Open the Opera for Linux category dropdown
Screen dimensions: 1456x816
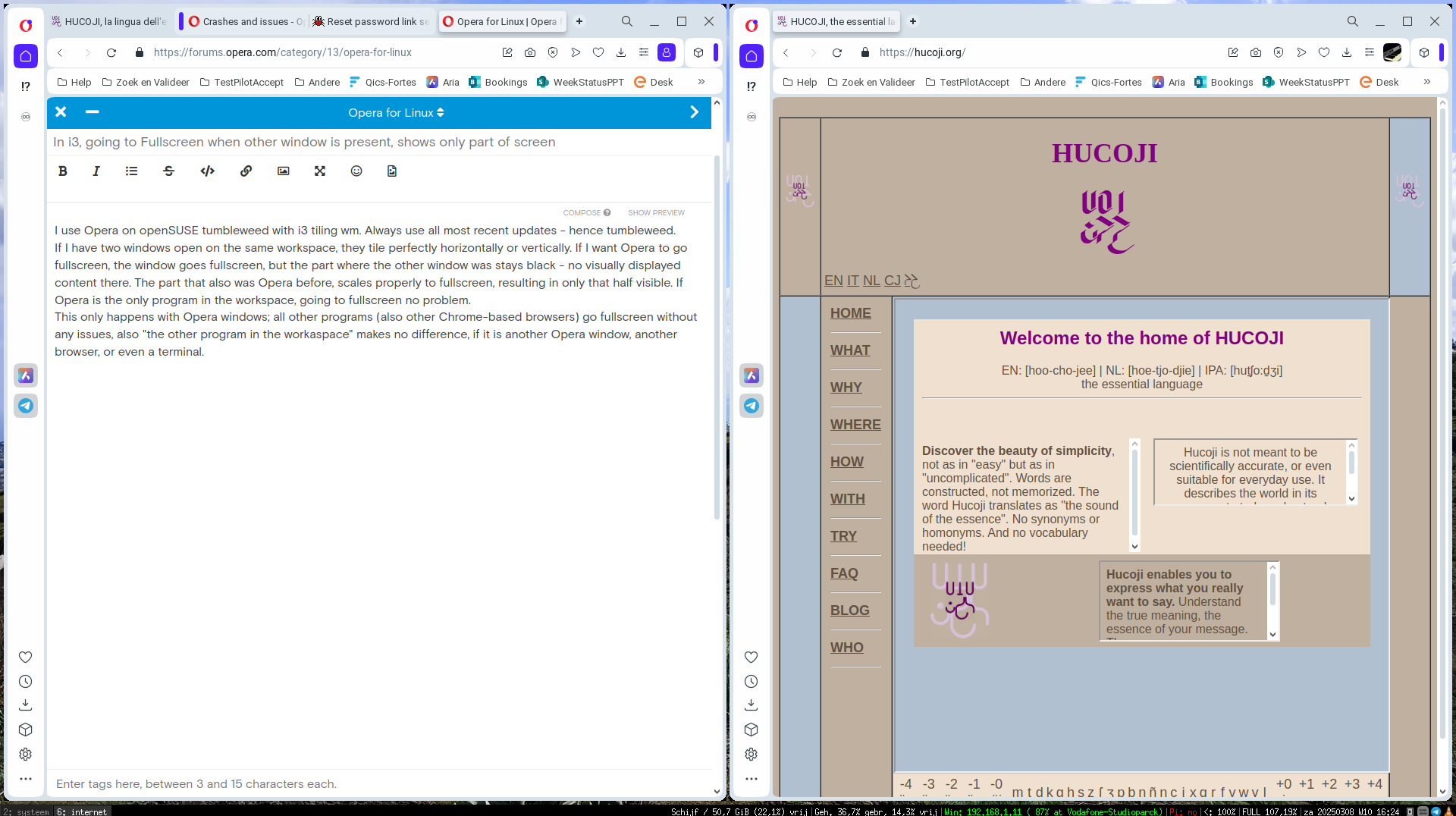(396, 113)
